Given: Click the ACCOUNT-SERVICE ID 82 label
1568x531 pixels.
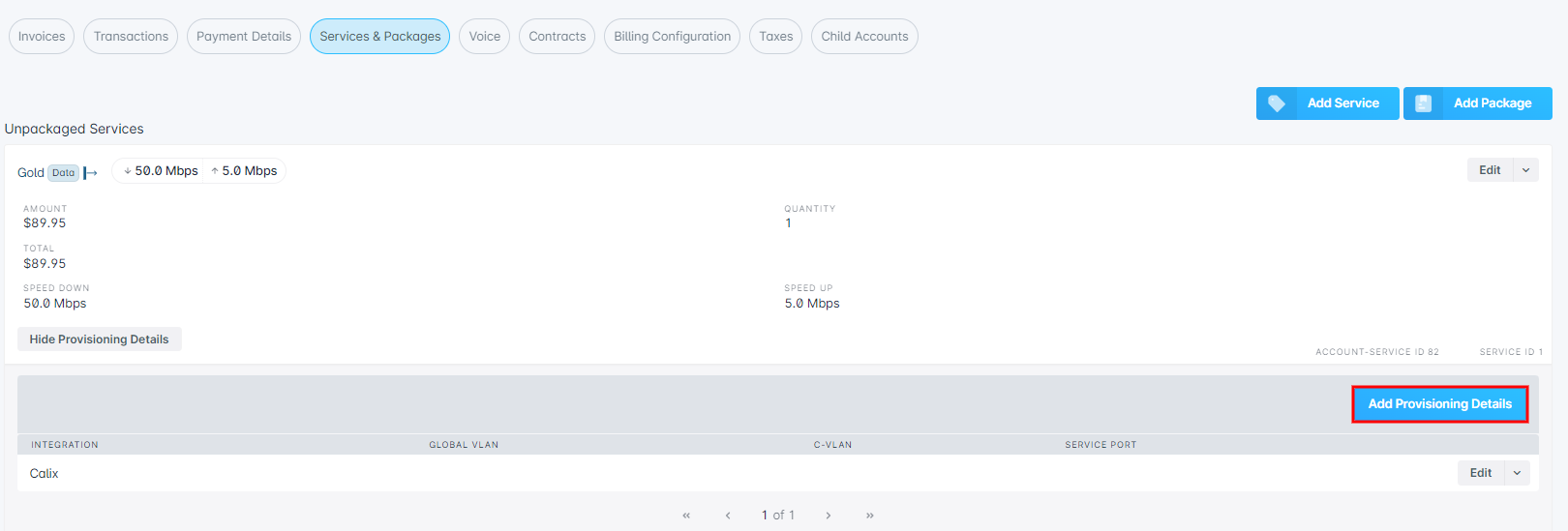Looking at the screenshot, I should coord(1377,352).
